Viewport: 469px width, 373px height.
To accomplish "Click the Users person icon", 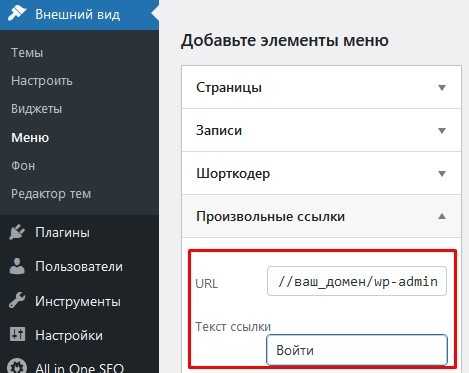I will coord(17,266).
